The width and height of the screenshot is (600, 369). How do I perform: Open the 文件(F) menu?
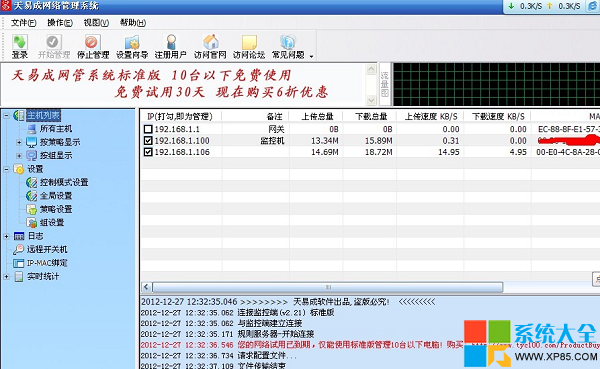click(23, 23)
